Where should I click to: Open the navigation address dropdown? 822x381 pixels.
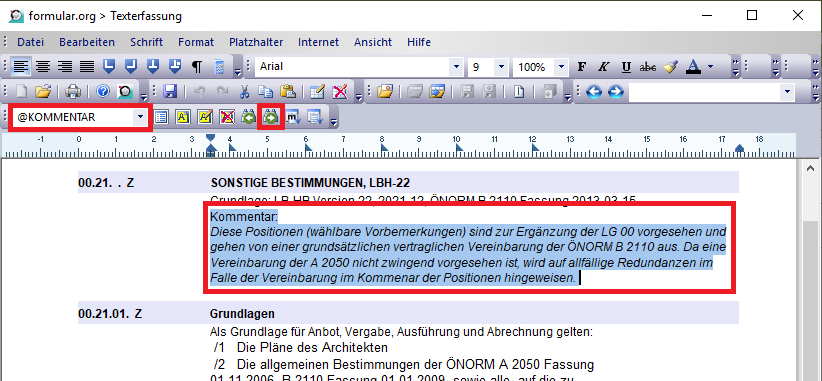(787, 92)
